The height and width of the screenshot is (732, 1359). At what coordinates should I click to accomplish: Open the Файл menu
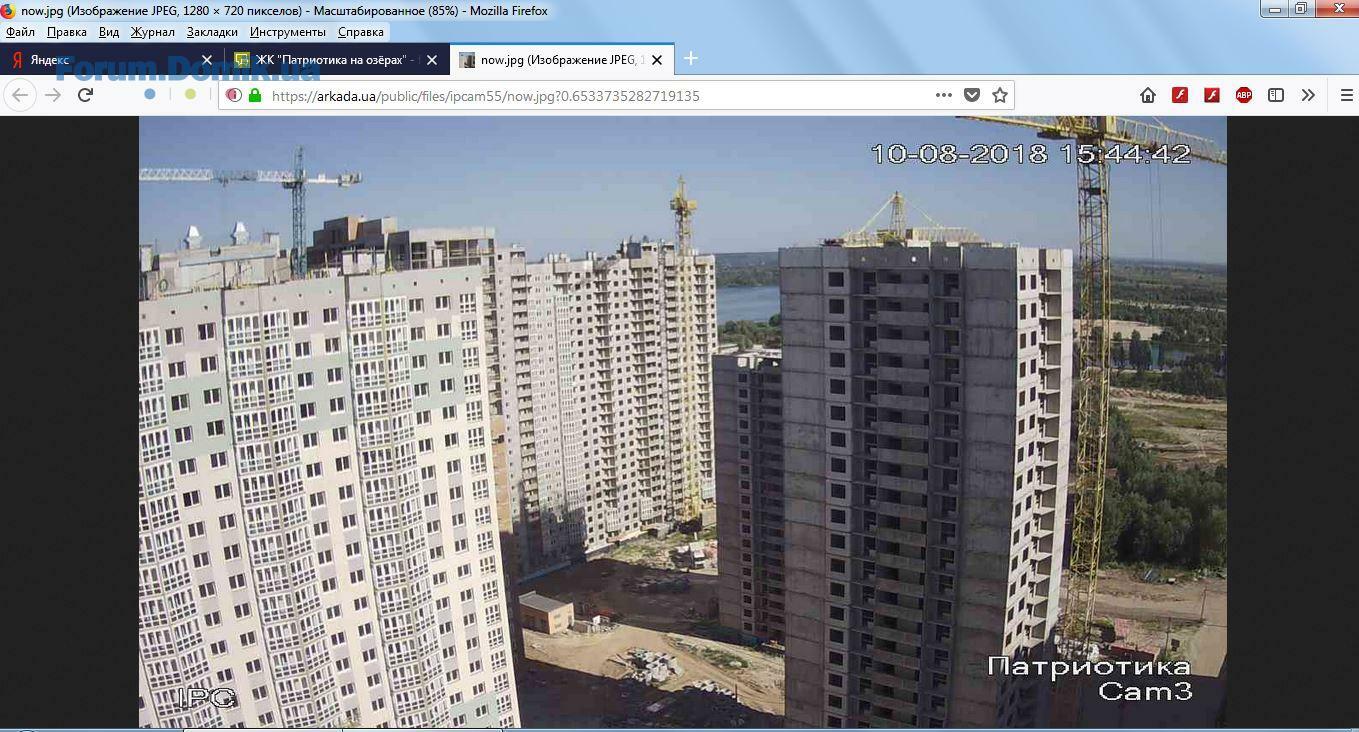[x=20, y=32]
